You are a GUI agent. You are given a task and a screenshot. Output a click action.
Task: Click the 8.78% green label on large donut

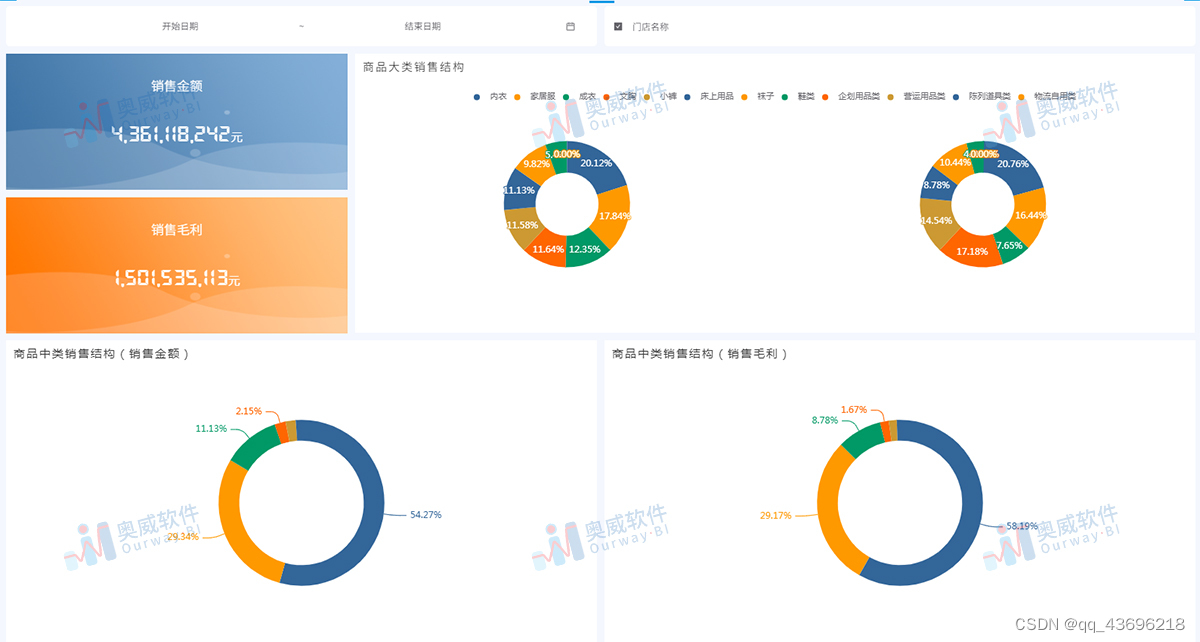click(x=825, y=421)
